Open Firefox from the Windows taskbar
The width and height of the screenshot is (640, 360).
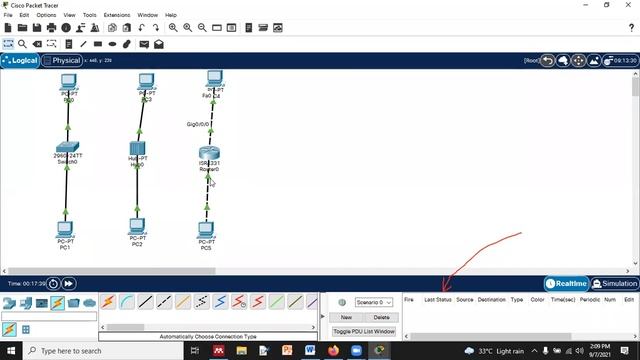333,351
